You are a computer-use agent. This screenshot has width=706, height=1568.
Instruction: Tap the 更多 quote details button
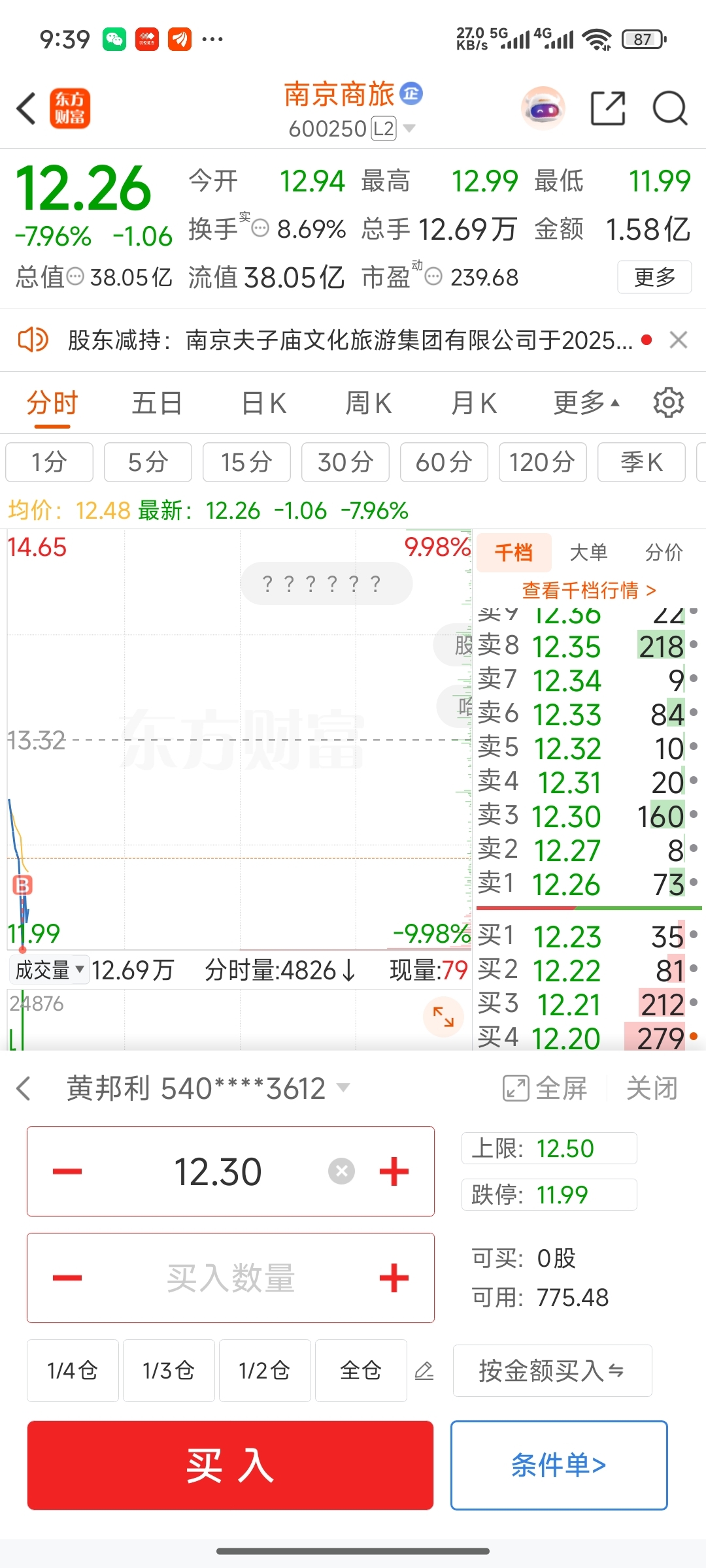[x=654, y=277]
